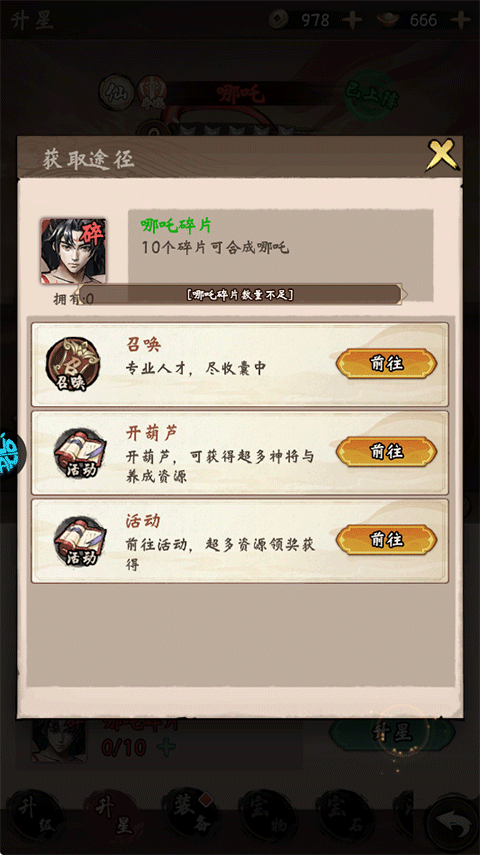
Task: Tap the 活动 row scroll icon
Action: pyautogui.click(x=80, y=541)
